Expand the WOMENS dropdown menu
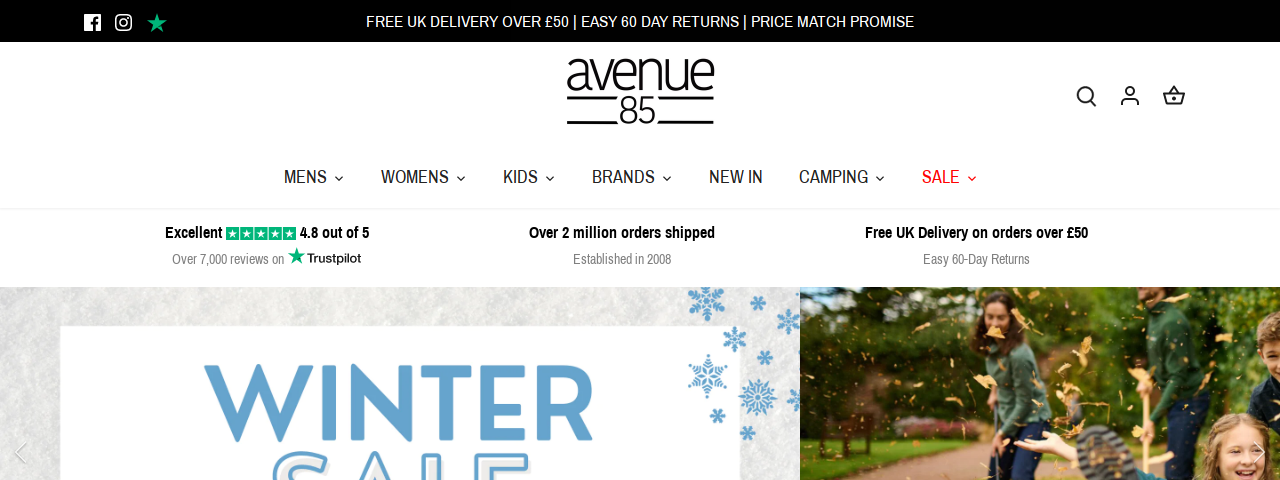Screen dimensions: 1280x480 tap(423, 177)
